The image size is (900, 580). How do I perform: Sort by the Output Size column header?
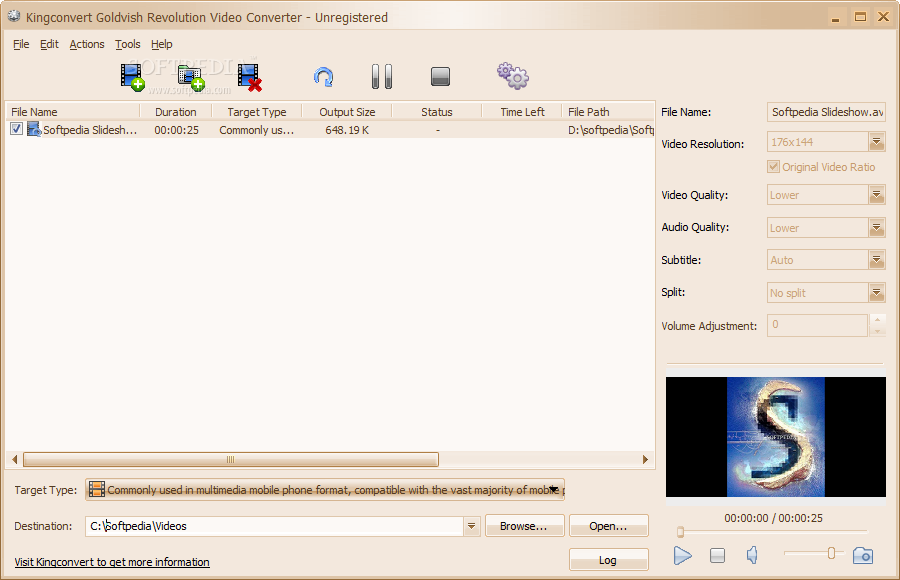click(x=347, y=112)
